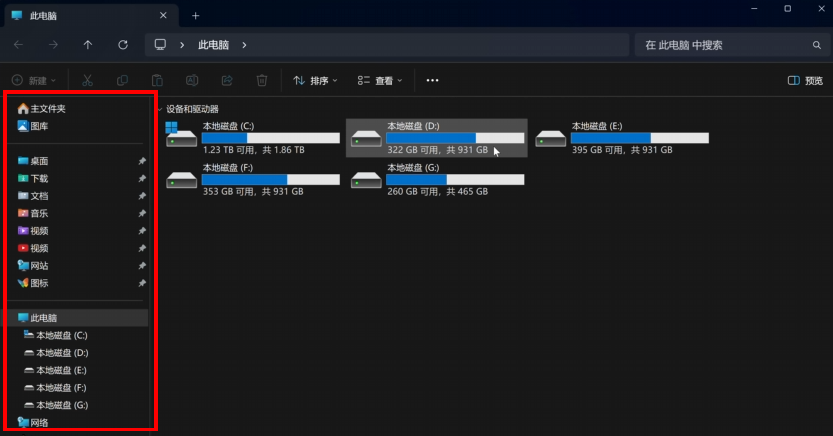This screenshot has width=833, height=436.
Task: Open 图库 in the sidebar
Action: (x=33, y=126)
